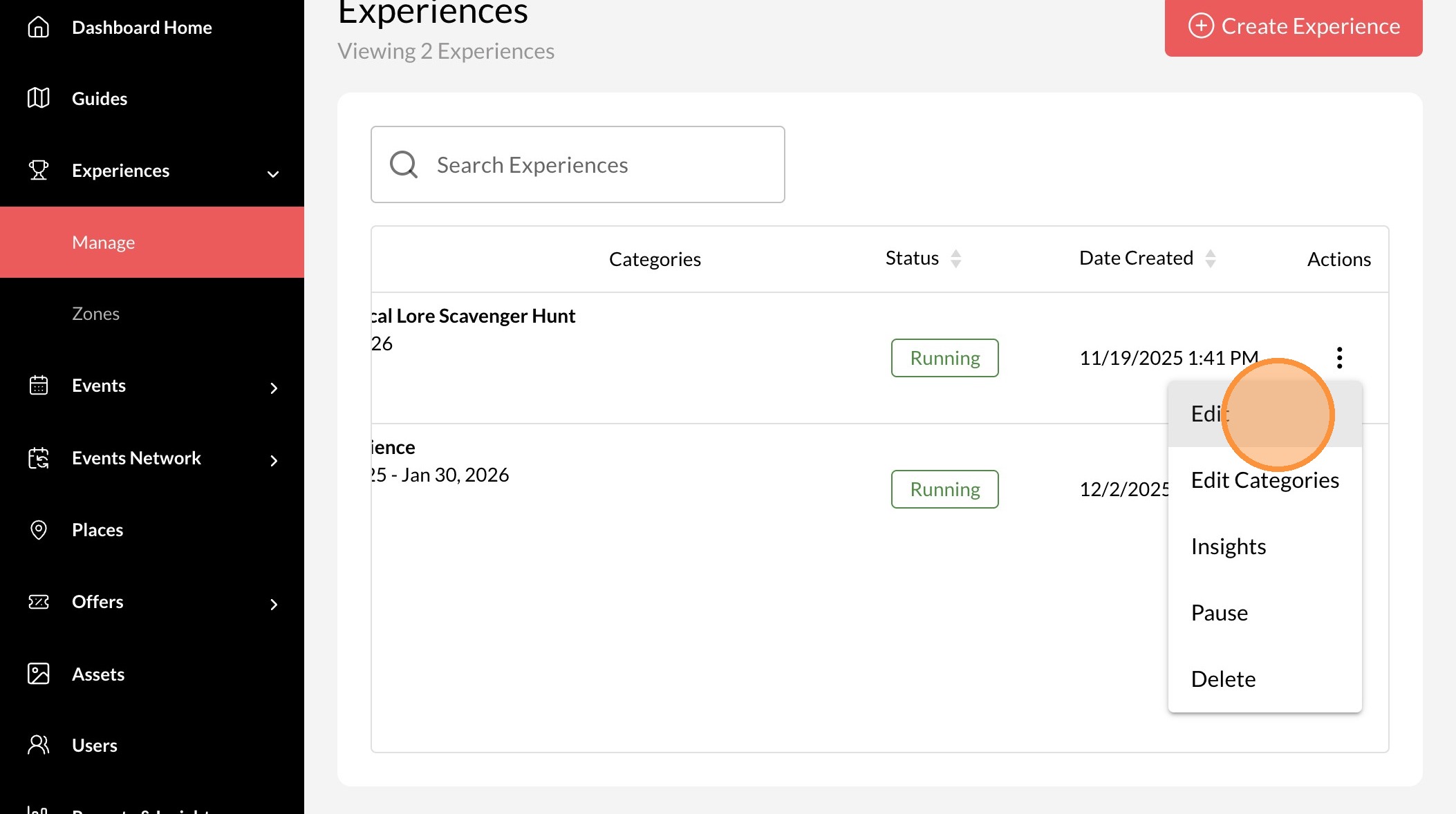Image resolution: width=1456 pixels, height=814 pixels.
Task: Click the Assets image icon
Action: click(x=39, y=674)
